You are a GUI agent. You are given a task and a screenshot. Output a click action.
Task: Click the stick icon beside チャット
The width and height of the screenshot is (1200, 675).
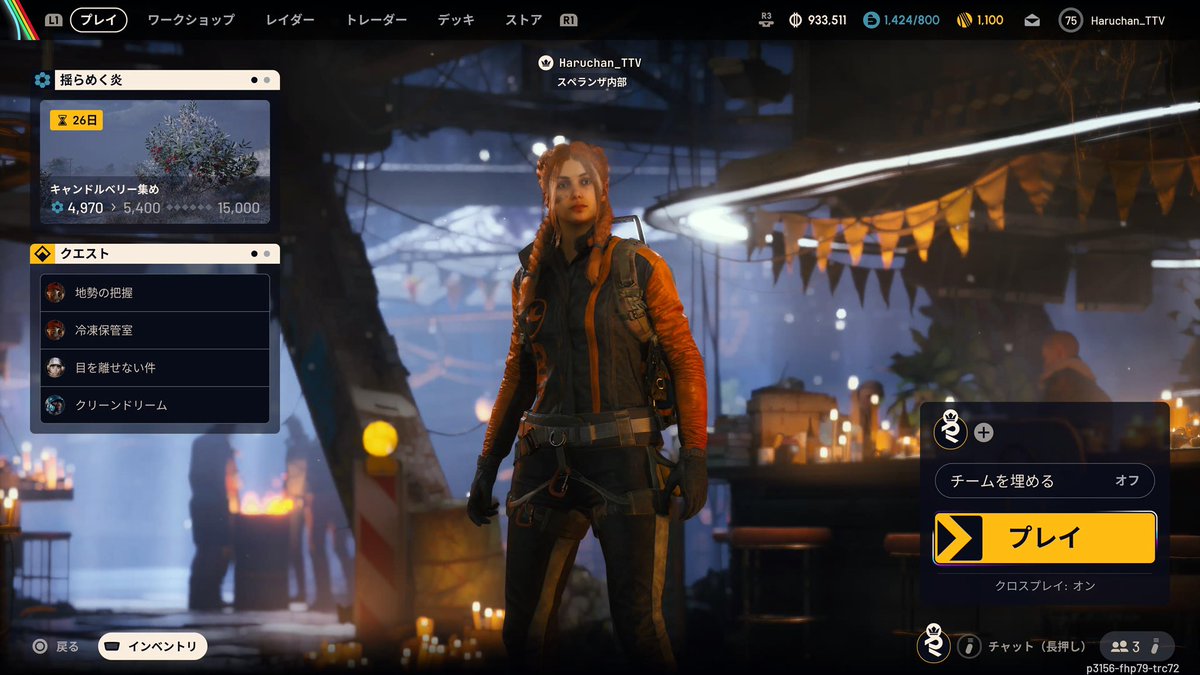tap(969, 647)
